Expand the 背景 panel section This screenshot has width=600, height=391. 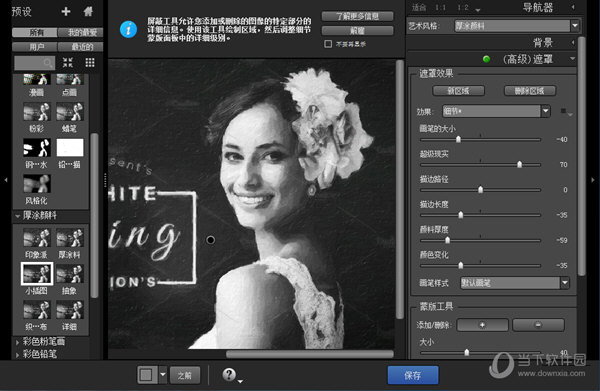(x=573, y=42)
